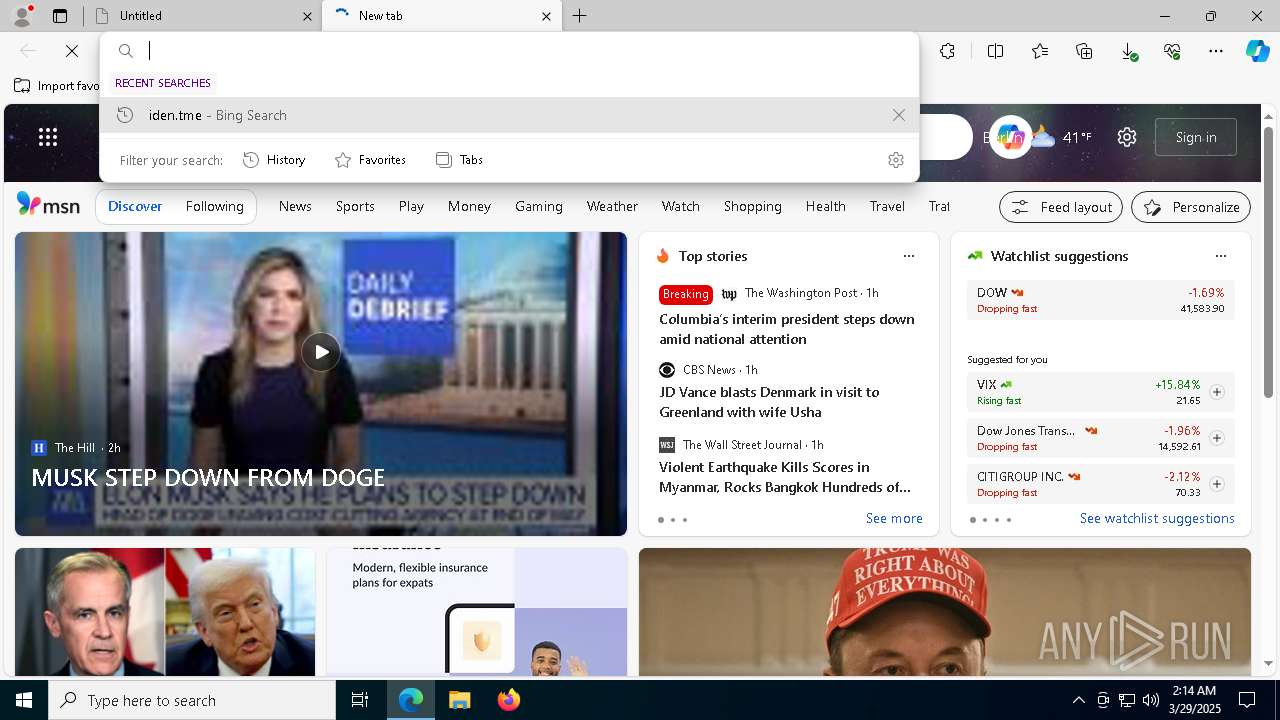This screenshot has height=720, width=1280.
Task: Play the Daily Debrief video
Action: pos(321,352)
